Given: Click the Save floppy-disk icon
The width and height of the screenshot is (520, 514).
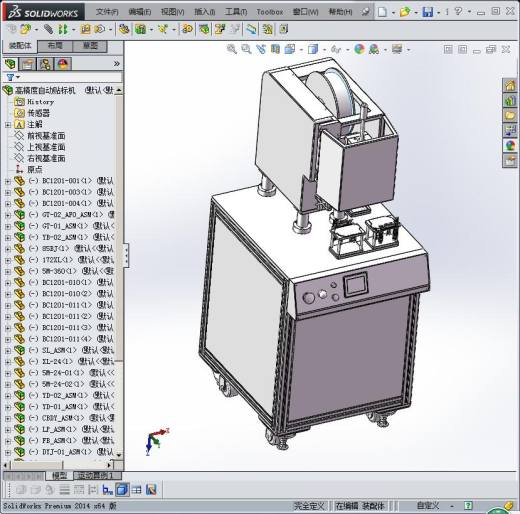Looking at the screenshot, I should point(428,12).
